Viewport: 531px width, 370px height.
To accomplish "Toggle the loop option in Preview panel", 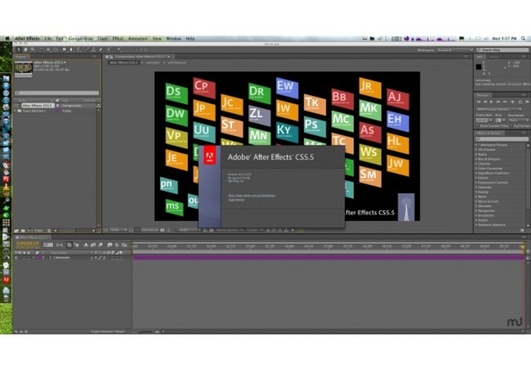I will 520,102.
